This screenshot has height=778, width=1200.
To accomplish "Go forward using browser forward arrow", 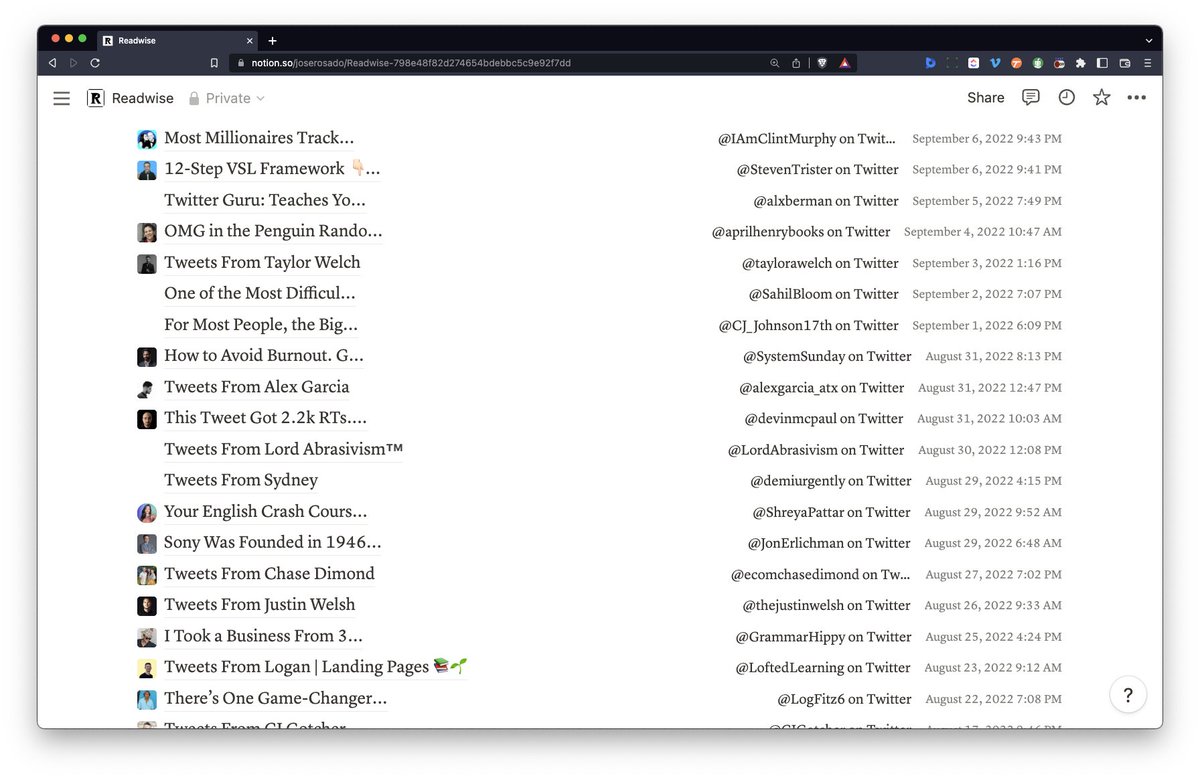I will coord(73,62).
